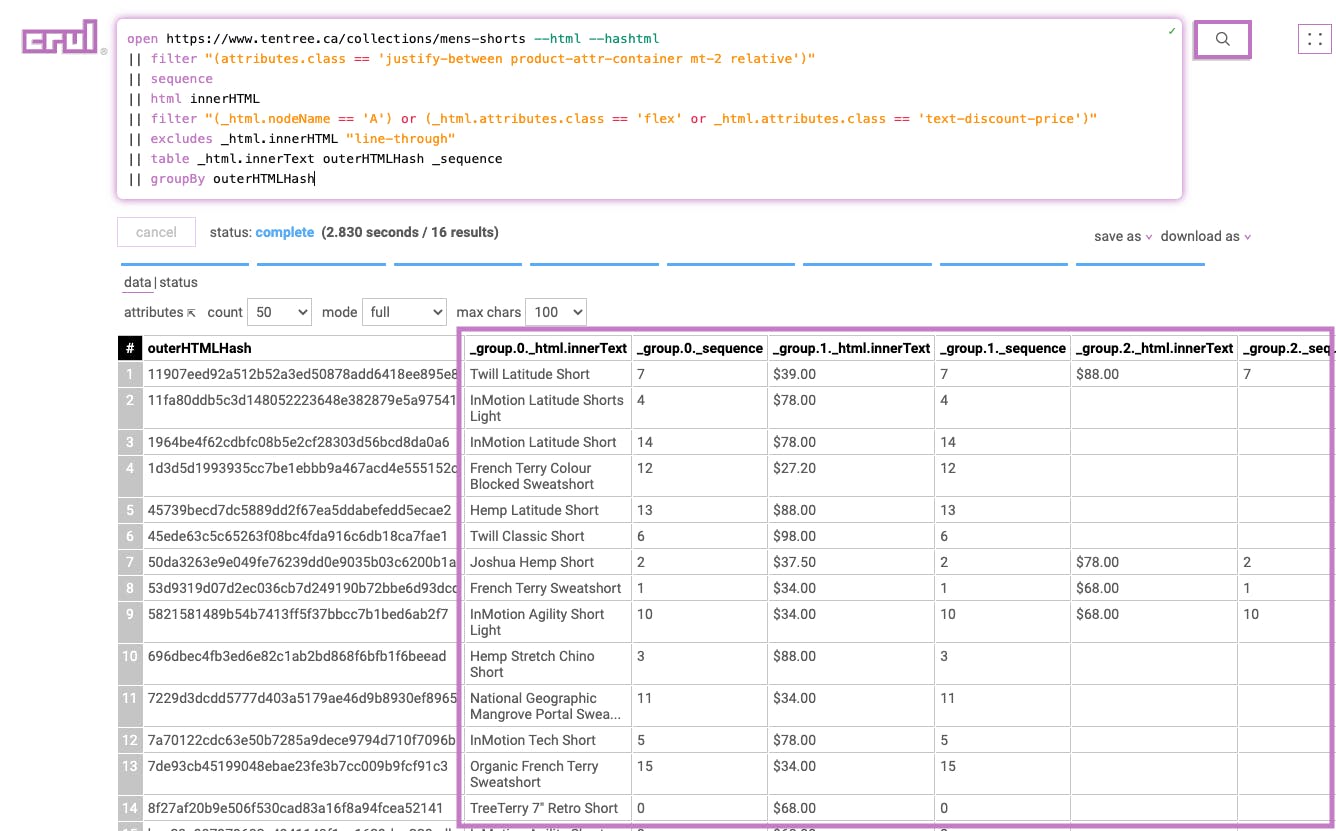Image resolution: width=1336 pixels, height=831 pixels.
Task: Click the $39.00 price cell
Action: (x=851, y=374)
